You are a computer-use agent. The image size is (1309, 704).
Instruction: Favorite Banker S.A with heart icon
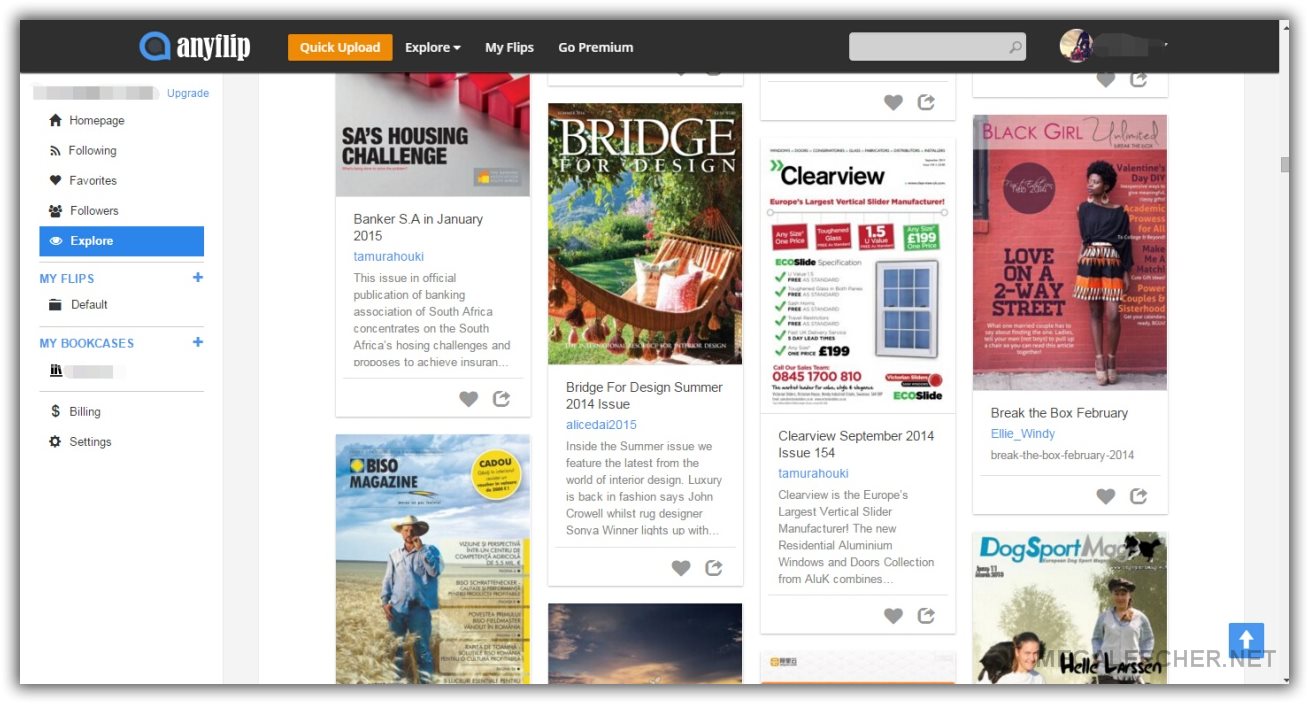click(468, 399)
